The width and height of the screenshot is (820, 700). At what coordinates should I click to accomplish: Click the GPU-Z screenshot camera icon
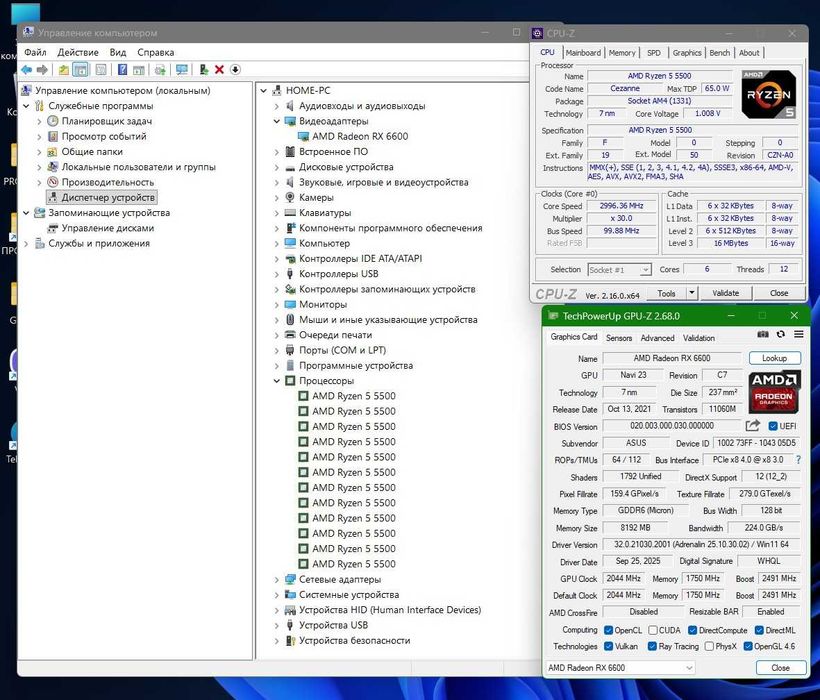[x=764, y=335]
